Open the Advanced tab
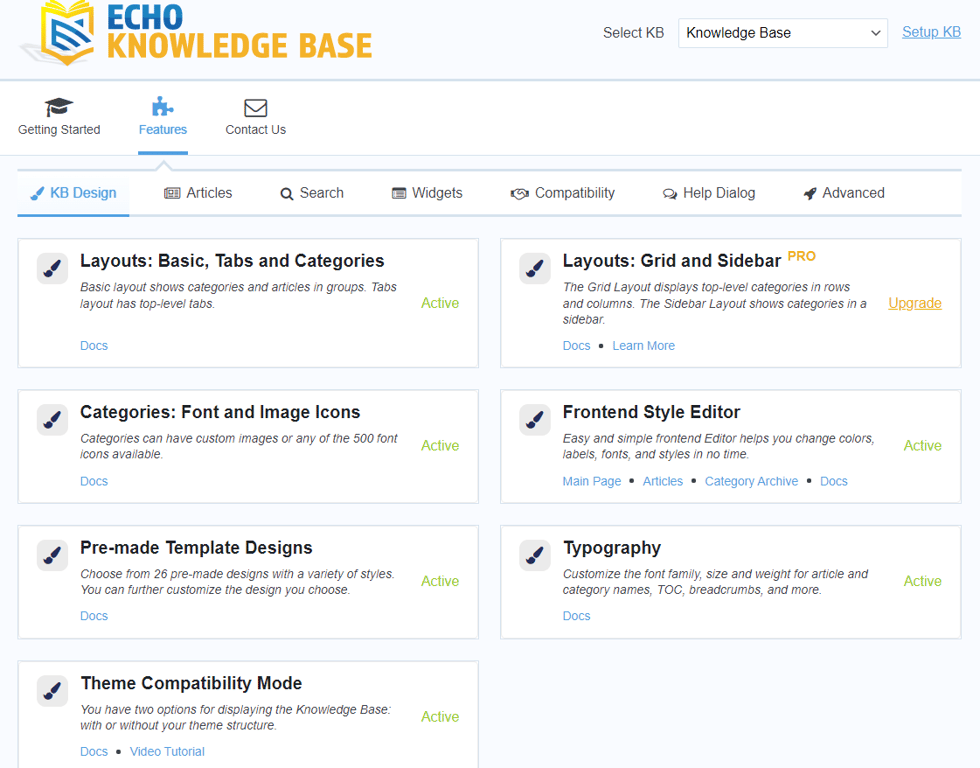The width and height of the screenshot is (980, 768). pos(844,192)
